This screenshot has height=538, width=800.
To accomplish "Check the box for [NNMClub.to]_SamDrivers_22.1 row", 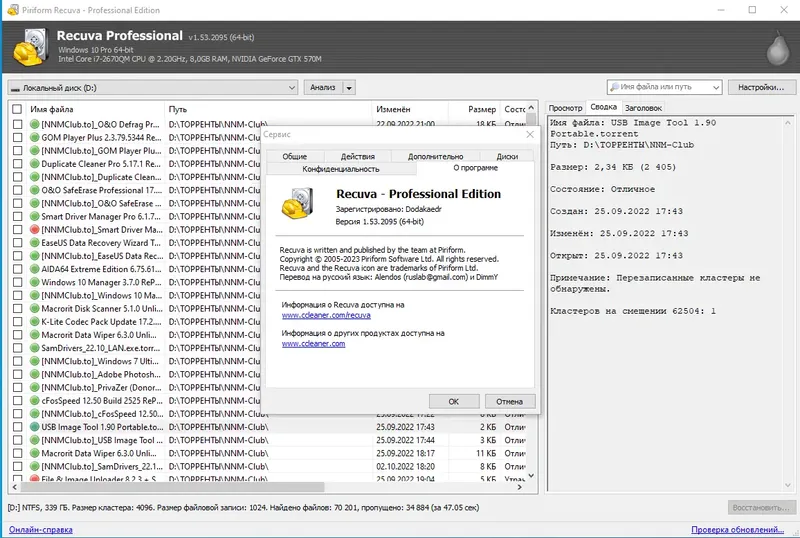I will 17,467.
